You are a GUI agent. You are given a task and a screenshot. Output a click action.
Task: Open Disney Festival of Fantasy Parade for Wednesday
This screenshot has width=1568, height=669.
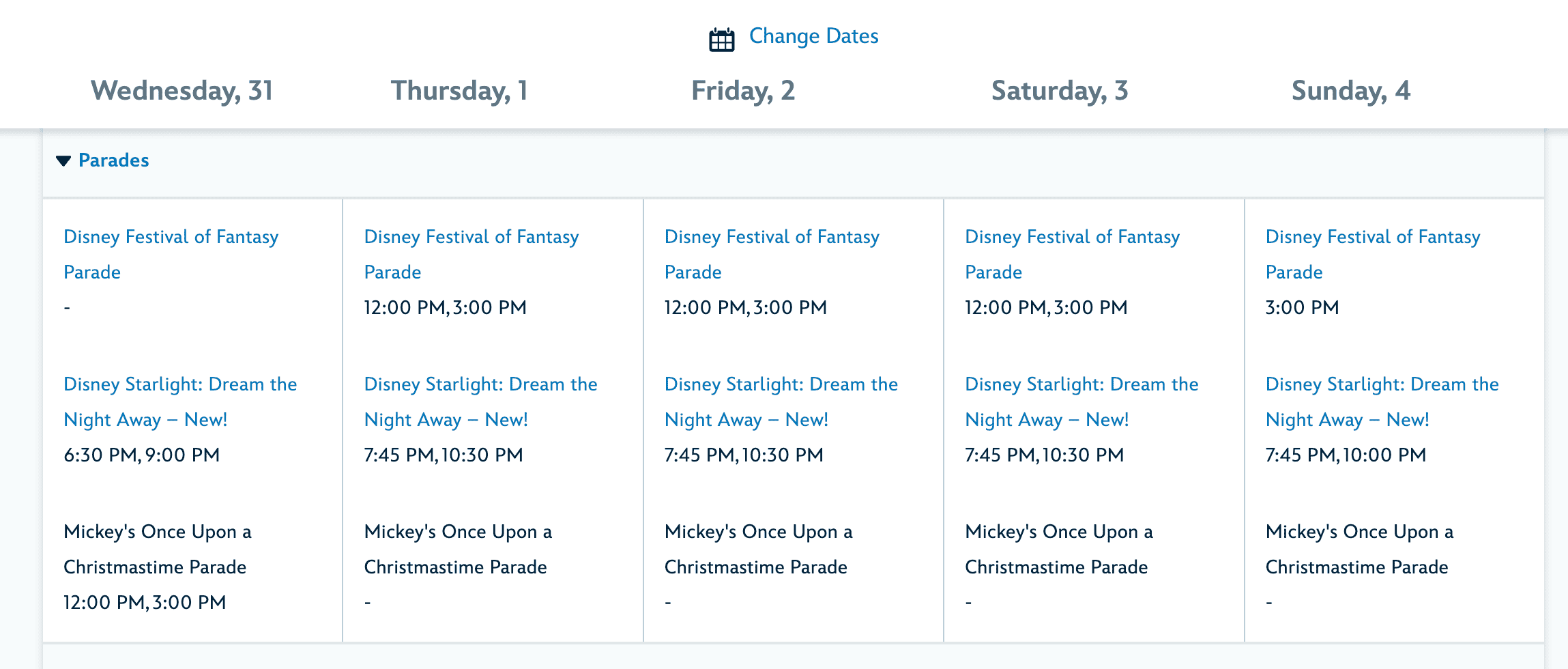[x=171, y=254]
